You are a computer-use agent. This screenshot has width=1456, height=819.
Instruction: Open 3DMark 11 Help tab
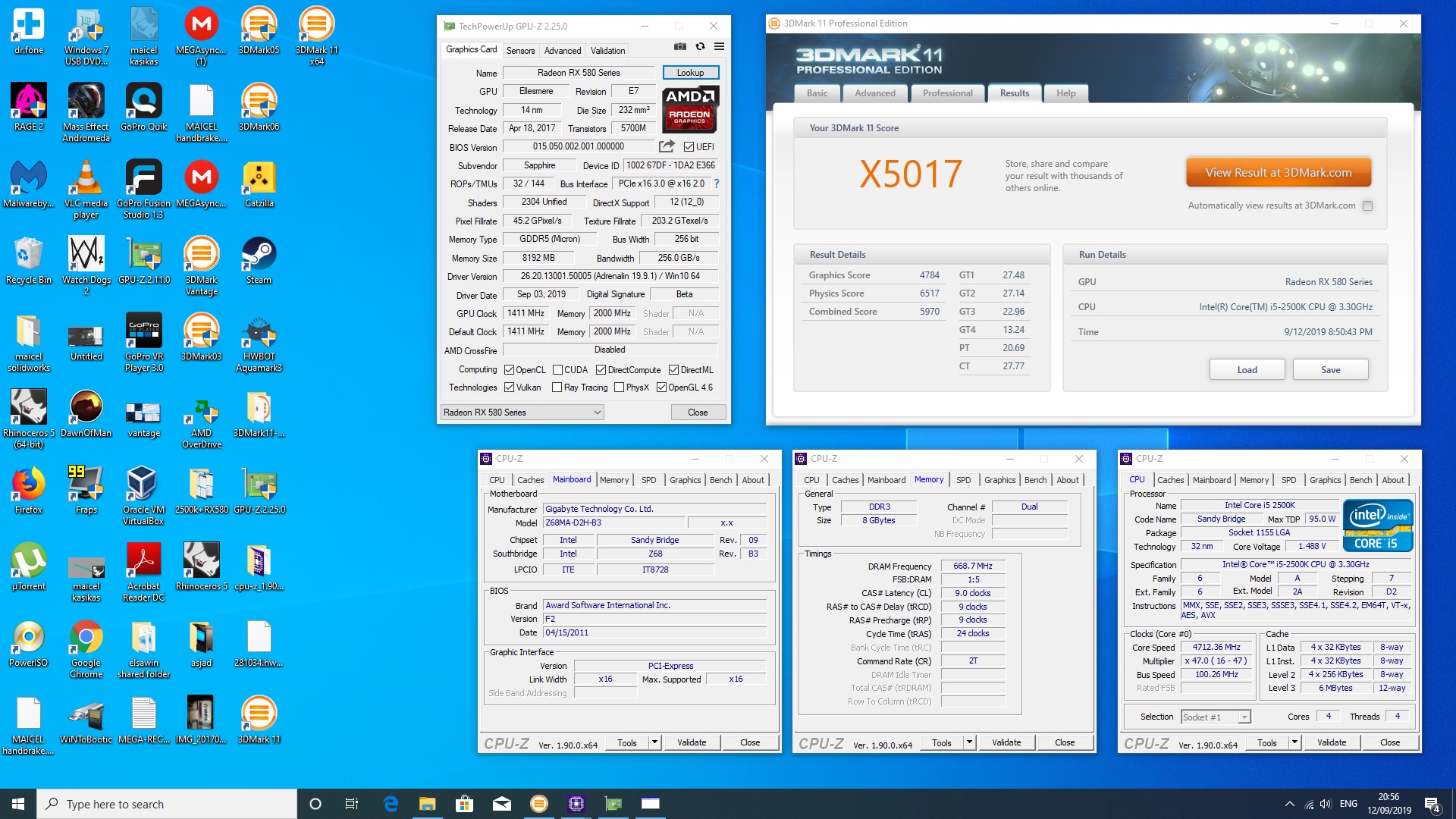(1066, 93)
